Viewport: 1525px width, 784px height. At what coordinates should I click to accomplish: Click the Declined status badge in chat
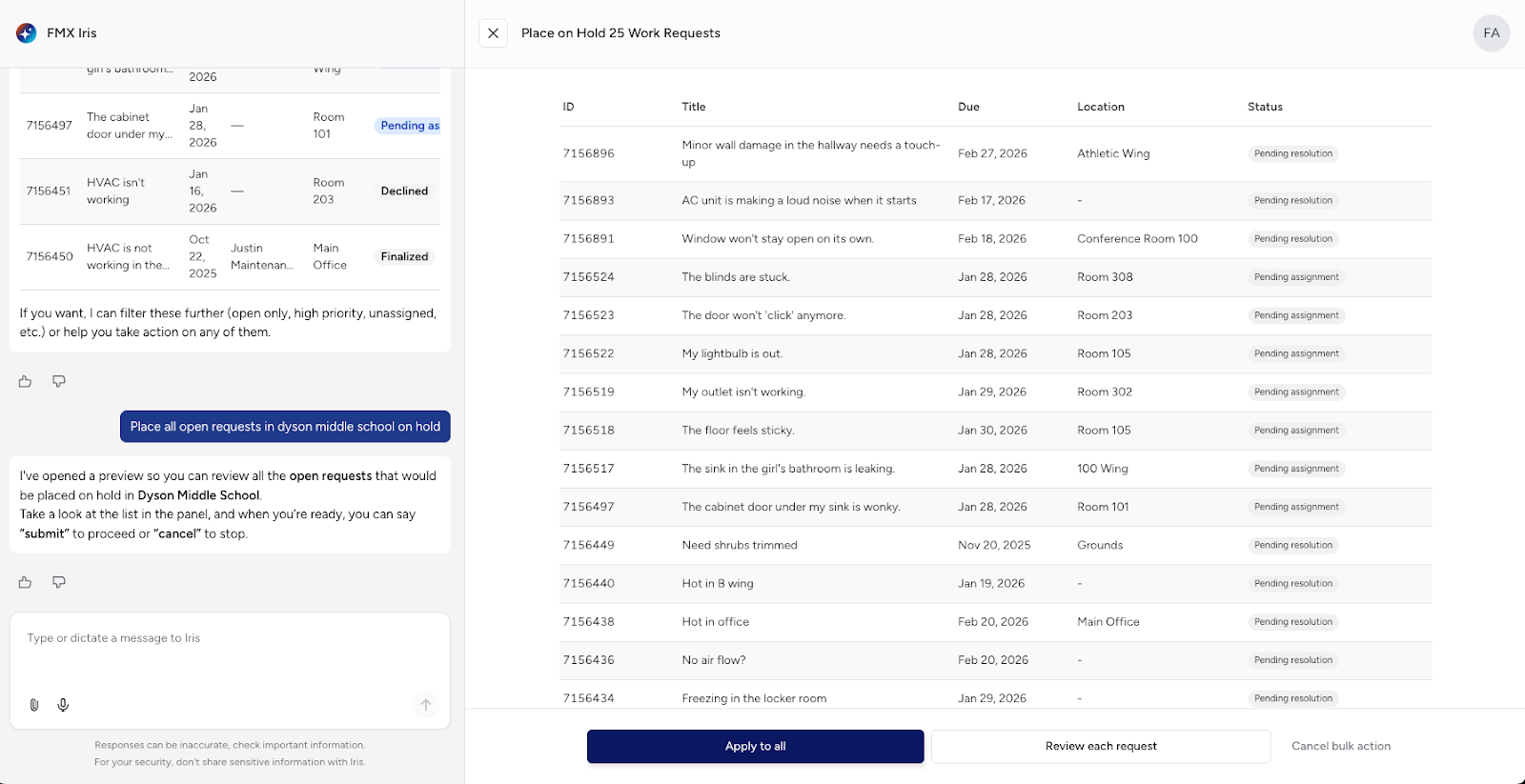(404, 191)
